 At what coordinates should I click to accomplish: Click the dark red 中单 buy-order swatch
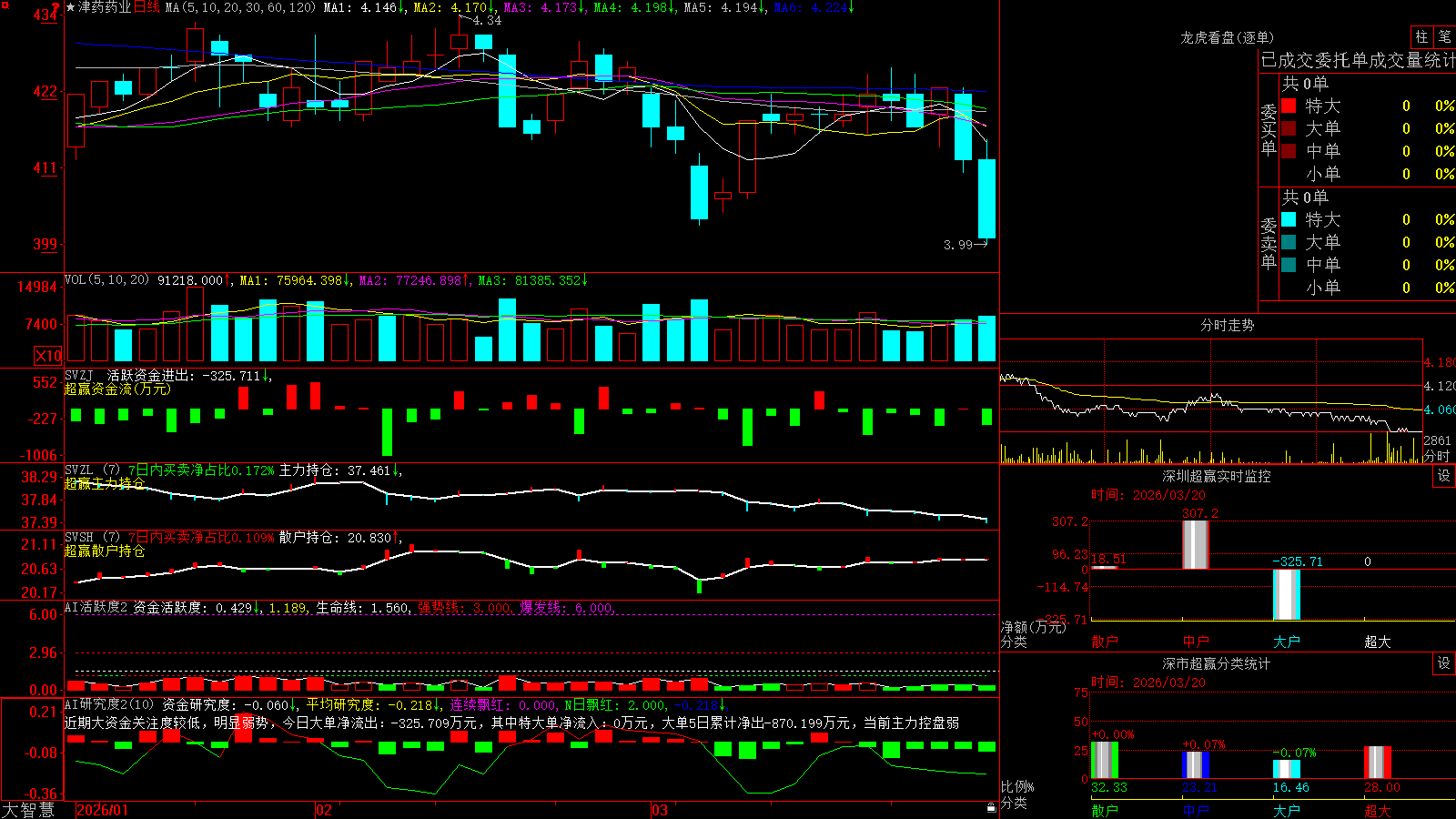click(x=1289, y=151)
